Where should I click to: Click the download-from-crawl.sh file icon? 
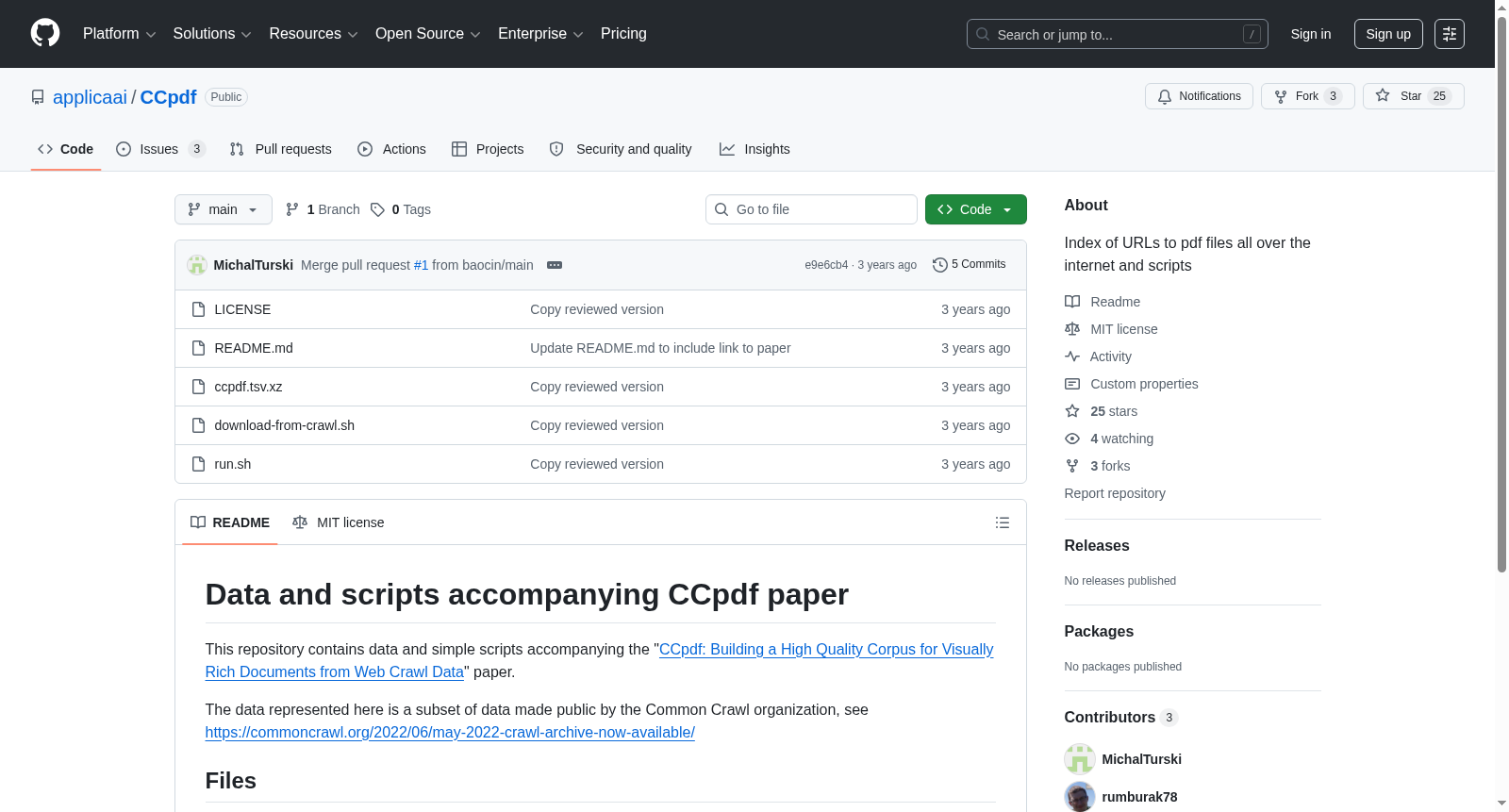tap(198, 425)
